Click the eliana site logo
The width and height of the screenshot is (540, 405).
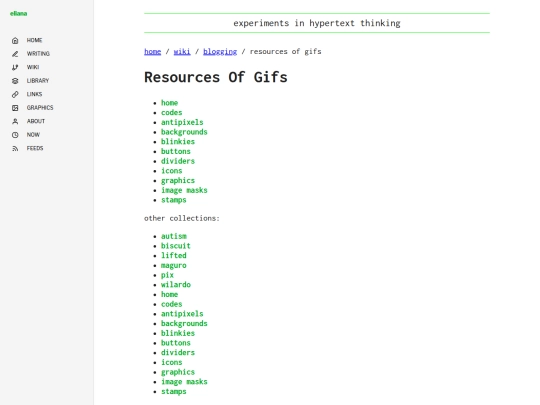(x=19, y=13)
